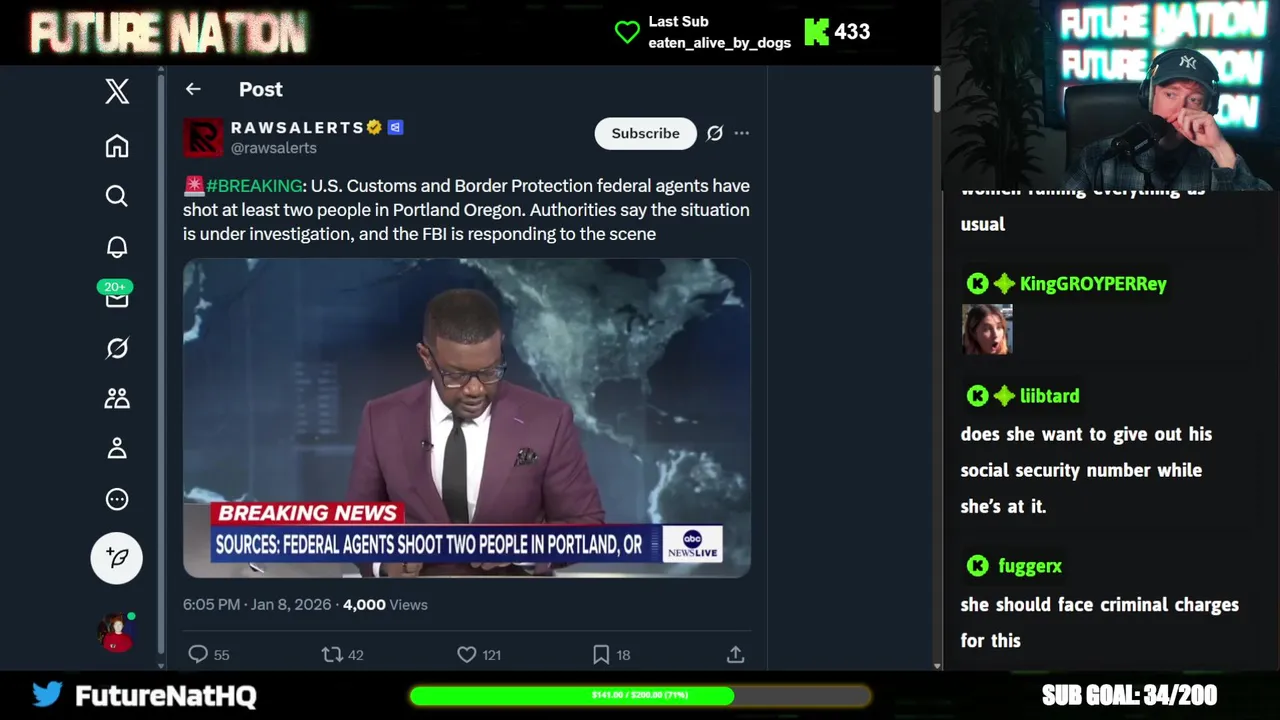Click the #BREAKING hashtag

(254, 186)
